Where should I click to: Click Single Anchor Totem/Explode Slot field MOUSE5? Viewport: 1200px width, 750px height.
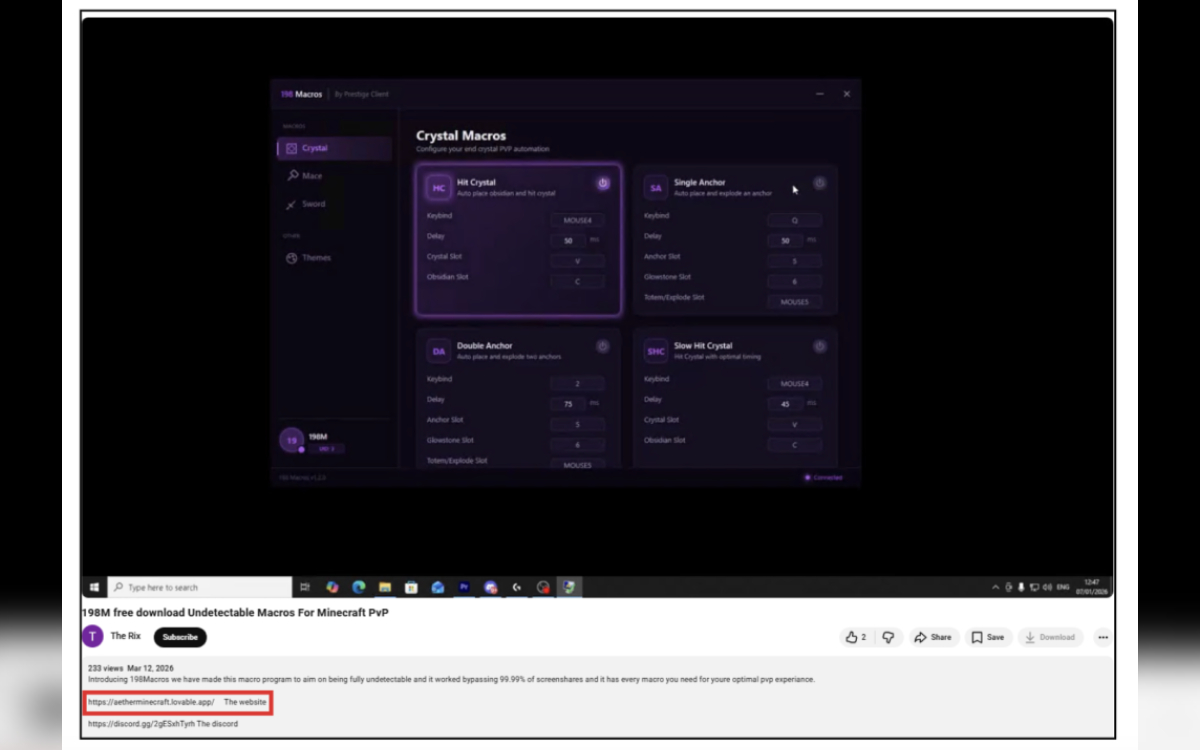[795, 302]
